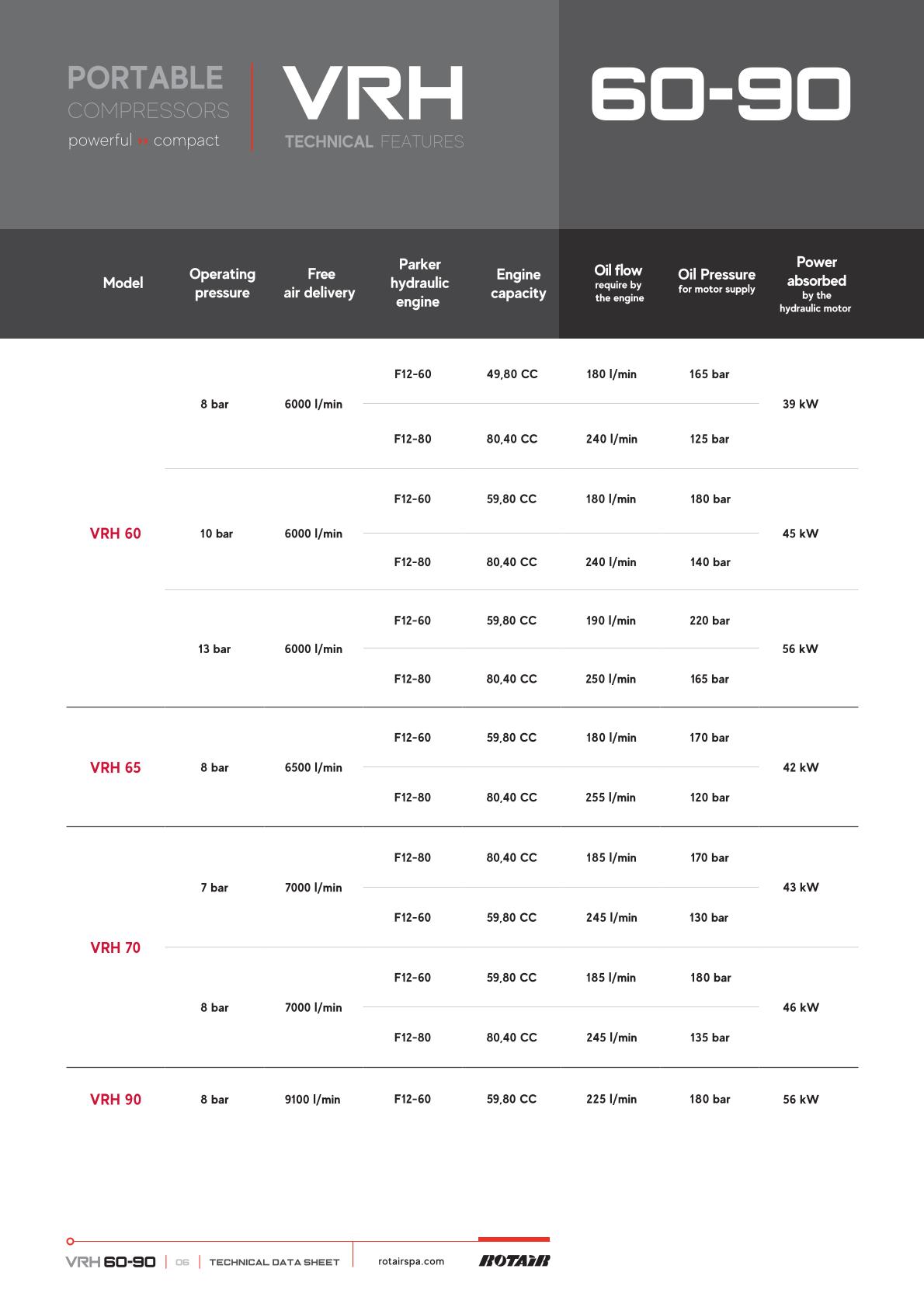
Task: Click the ROTAIR logo in the footer
Action: 514,1260
